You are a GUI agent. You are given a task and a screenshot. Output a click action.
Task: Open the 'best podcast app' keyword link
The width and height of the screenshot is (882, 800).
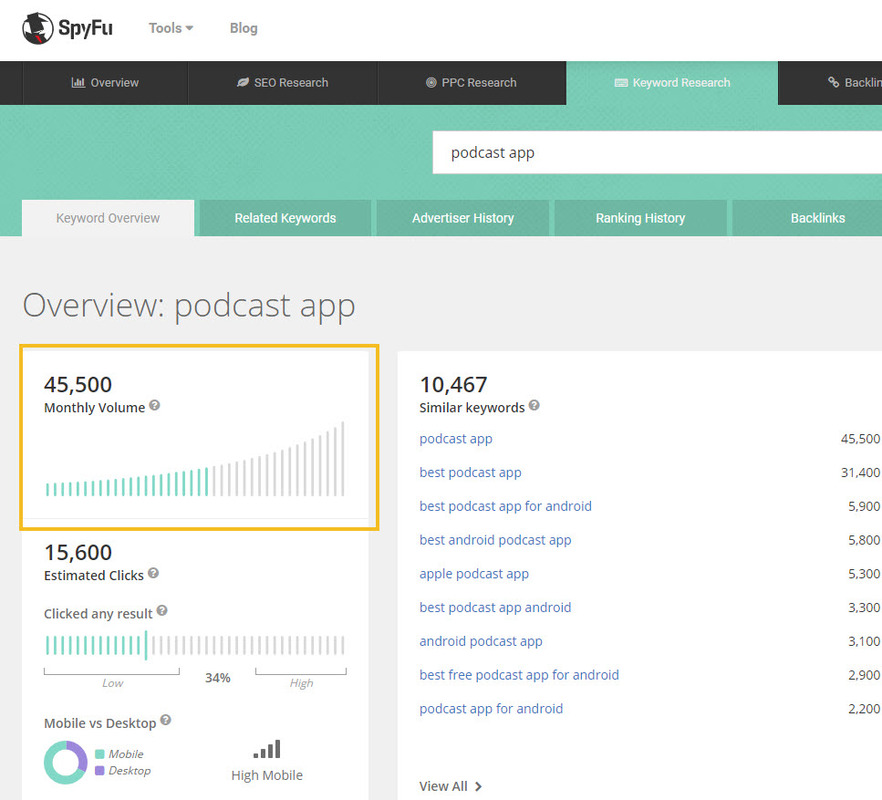click(x=470, y=472)
